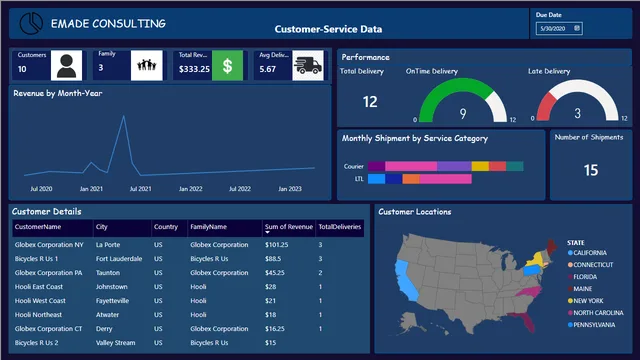Click the yellow New York shape on map
The height and width of the screenshot is (360, 640).
536,260
